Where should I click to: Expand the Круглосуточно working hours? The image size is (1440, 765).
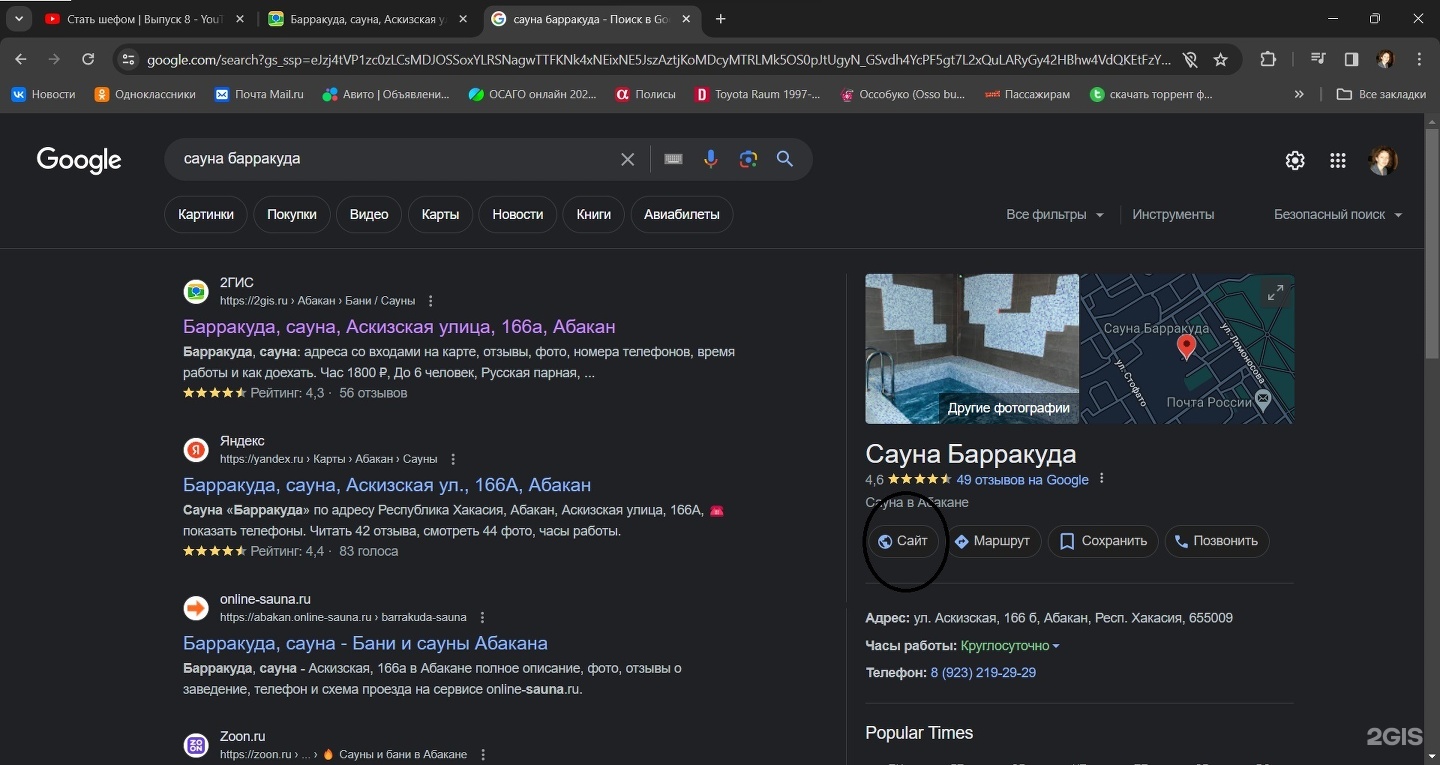[1010, 646]
